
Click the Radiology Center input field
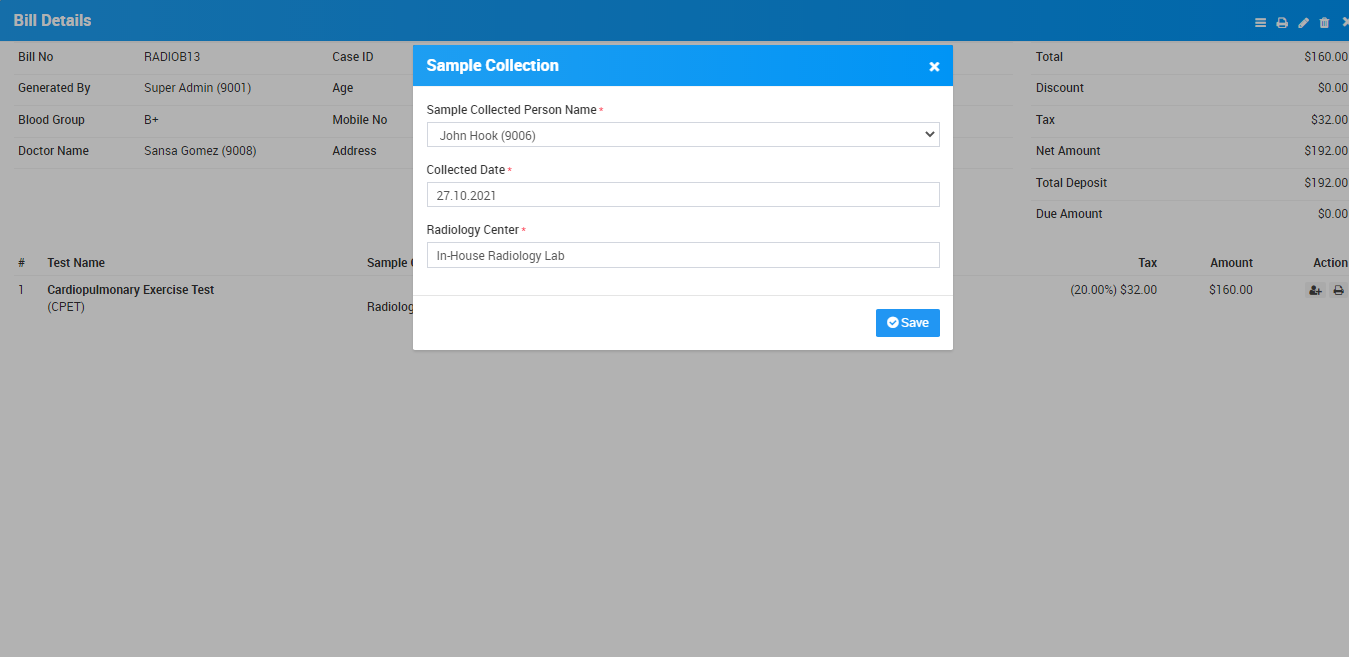[682, 255]
